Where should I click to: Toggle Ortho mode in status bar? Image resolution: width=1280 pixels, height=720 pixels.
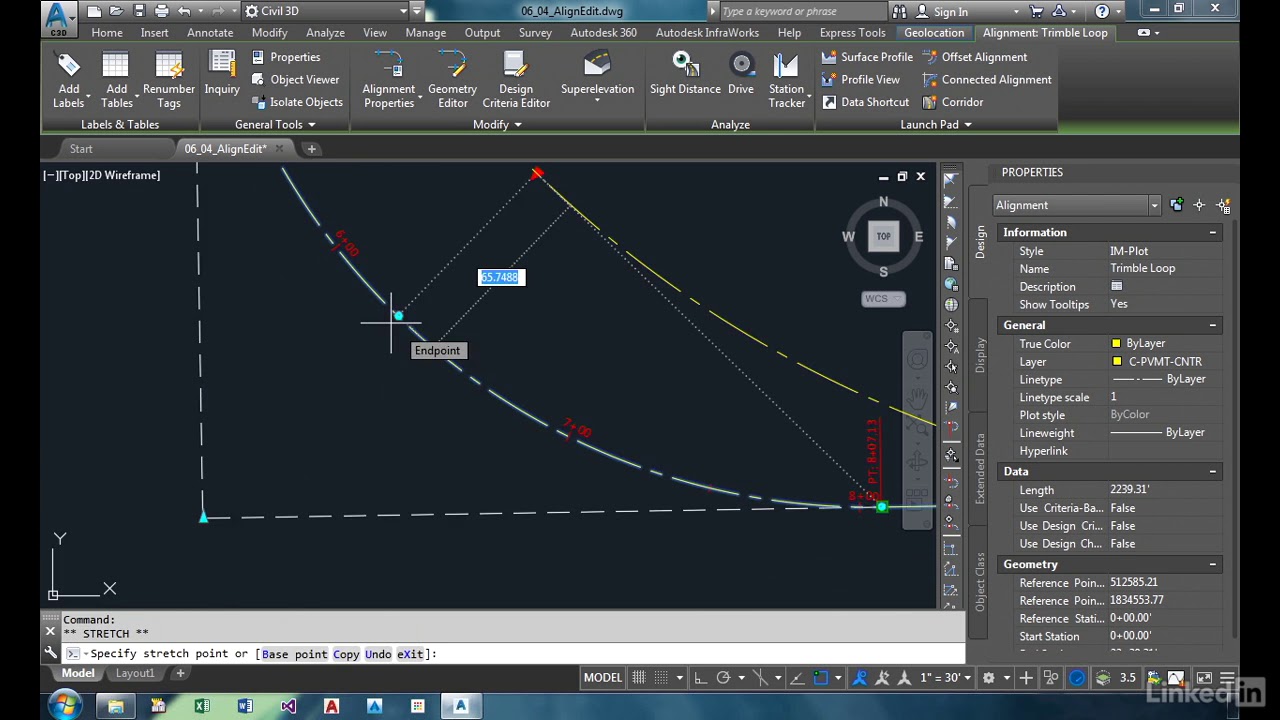(x=701, y=678)
